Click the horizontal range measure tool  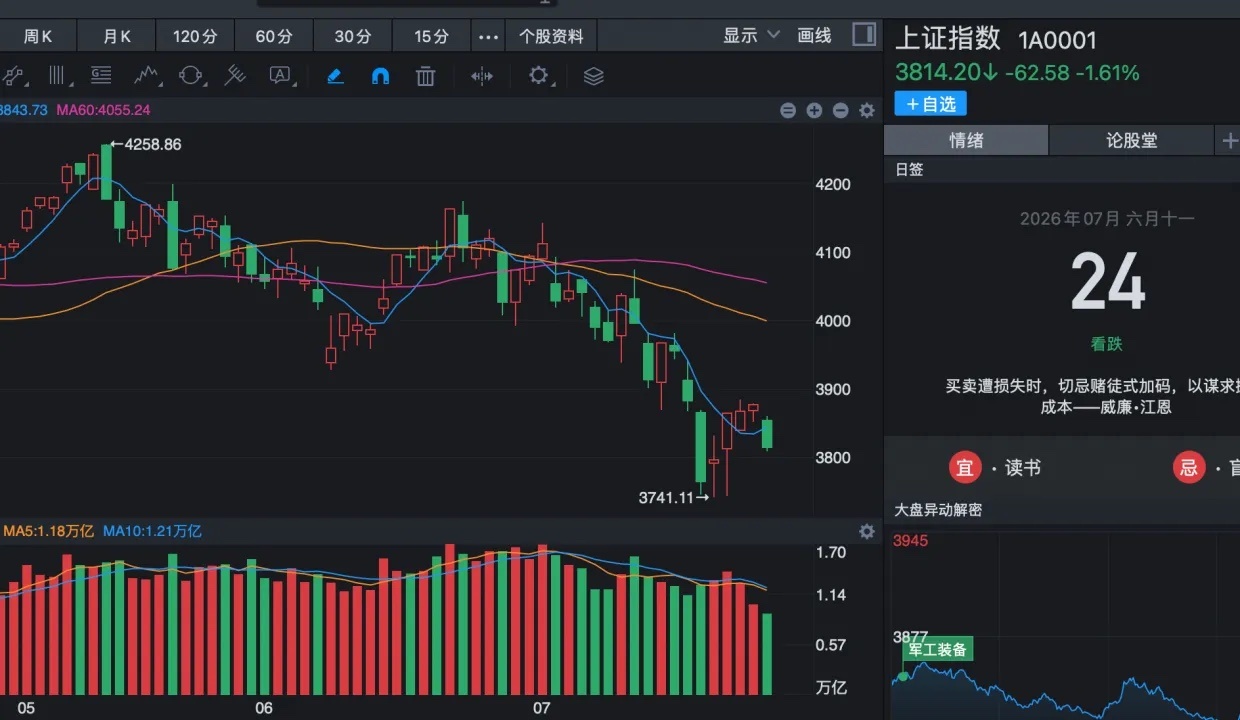(482, 76)
